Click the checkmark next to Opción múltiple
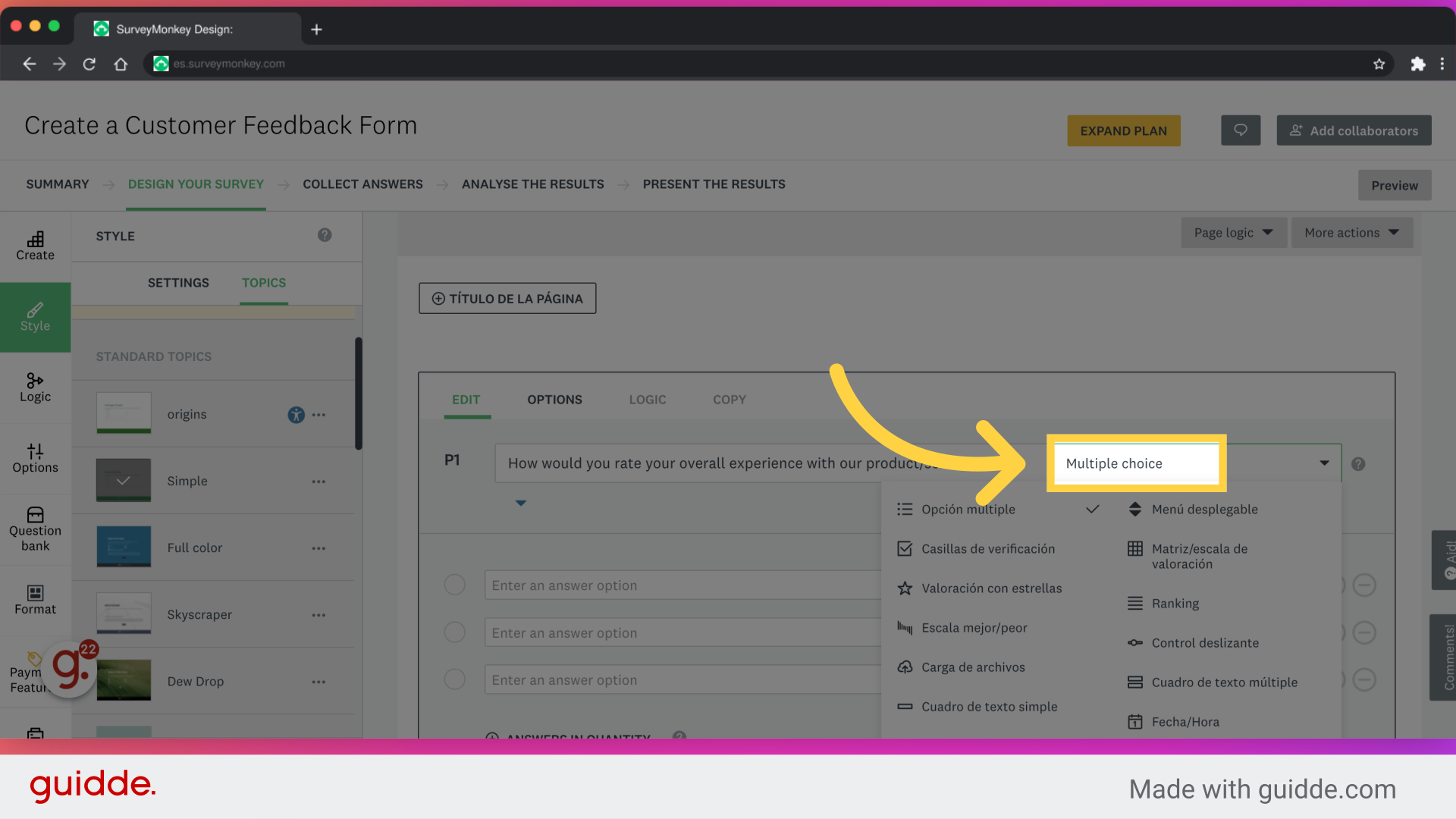Image resolution: width=1456 pixels, height=819 pixels. (1092, 509)
